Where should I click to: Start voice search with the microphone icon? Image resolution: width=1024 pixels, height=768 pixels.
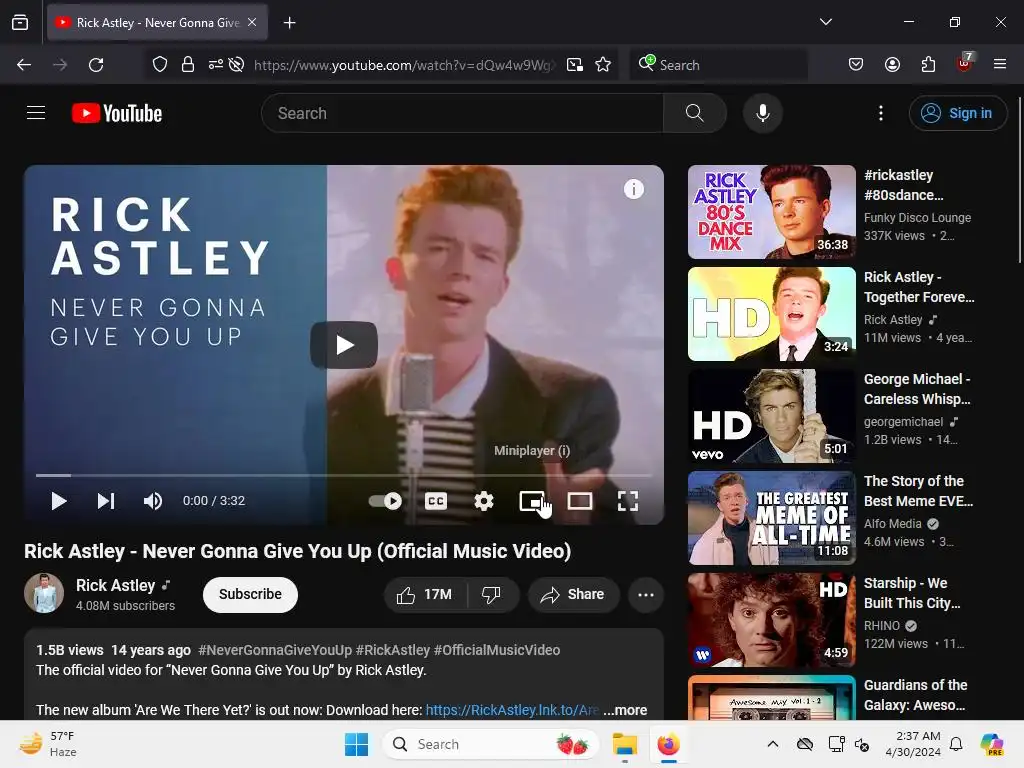[762, 113]
